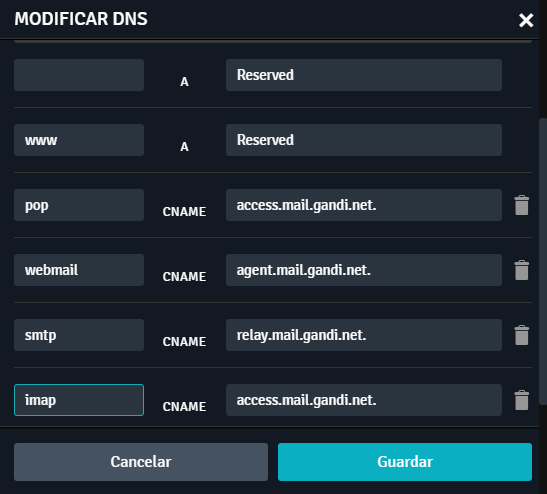The height and width of the screenshot is (494, 547).
Task: Click the Cancelar button
Action: 141,462
